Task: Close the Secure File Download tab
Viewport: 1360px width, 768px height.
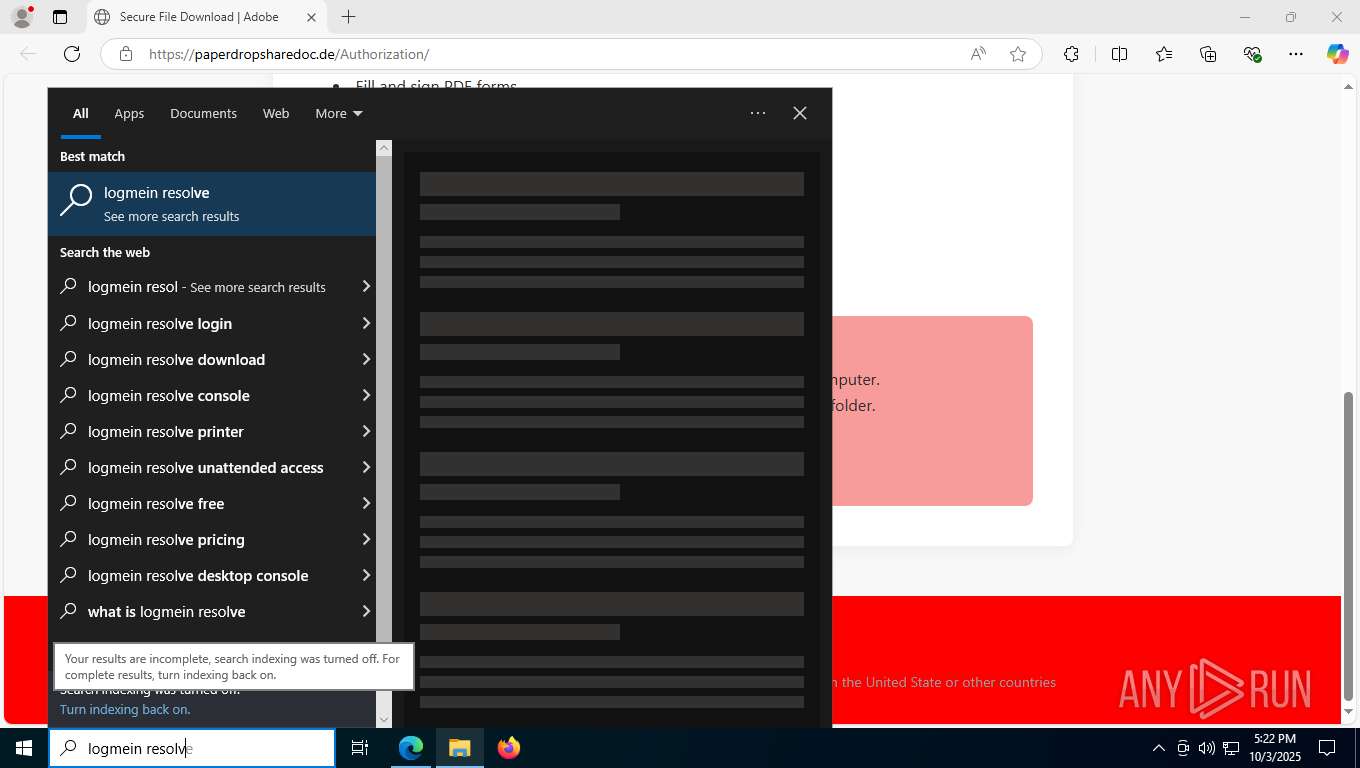Action: click(311, 17)
